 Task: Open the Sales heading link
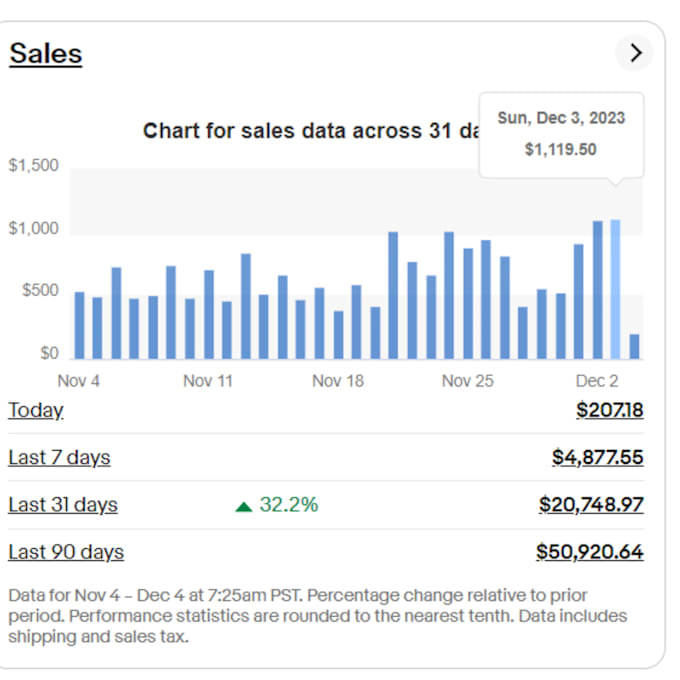(x=46, y=54)
